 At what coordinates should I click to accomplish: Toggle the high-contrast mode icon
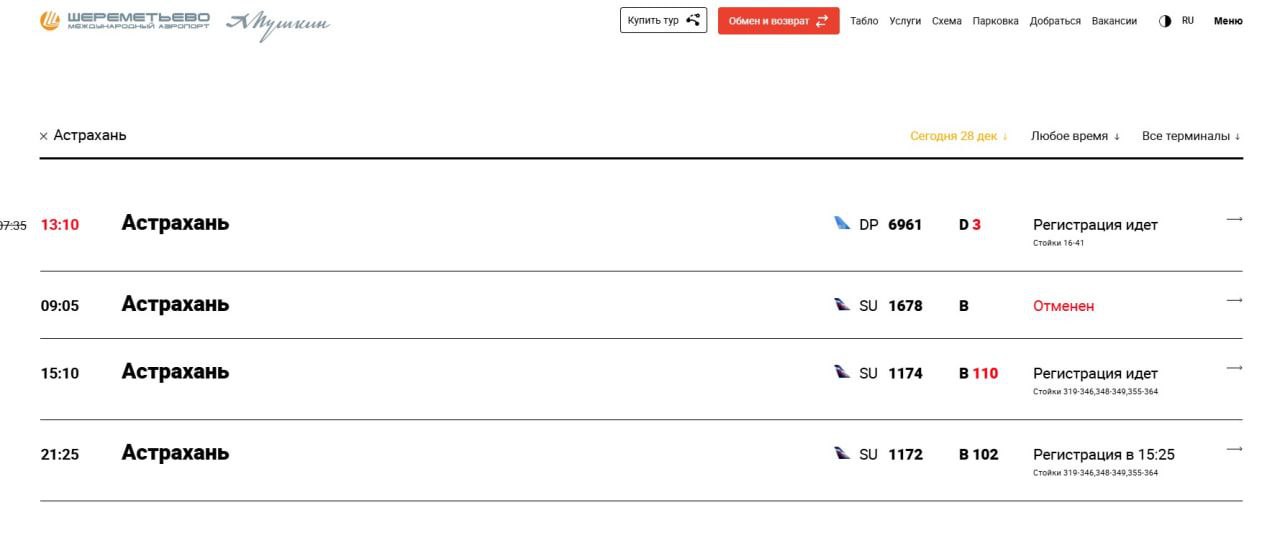pos(1164,21)
